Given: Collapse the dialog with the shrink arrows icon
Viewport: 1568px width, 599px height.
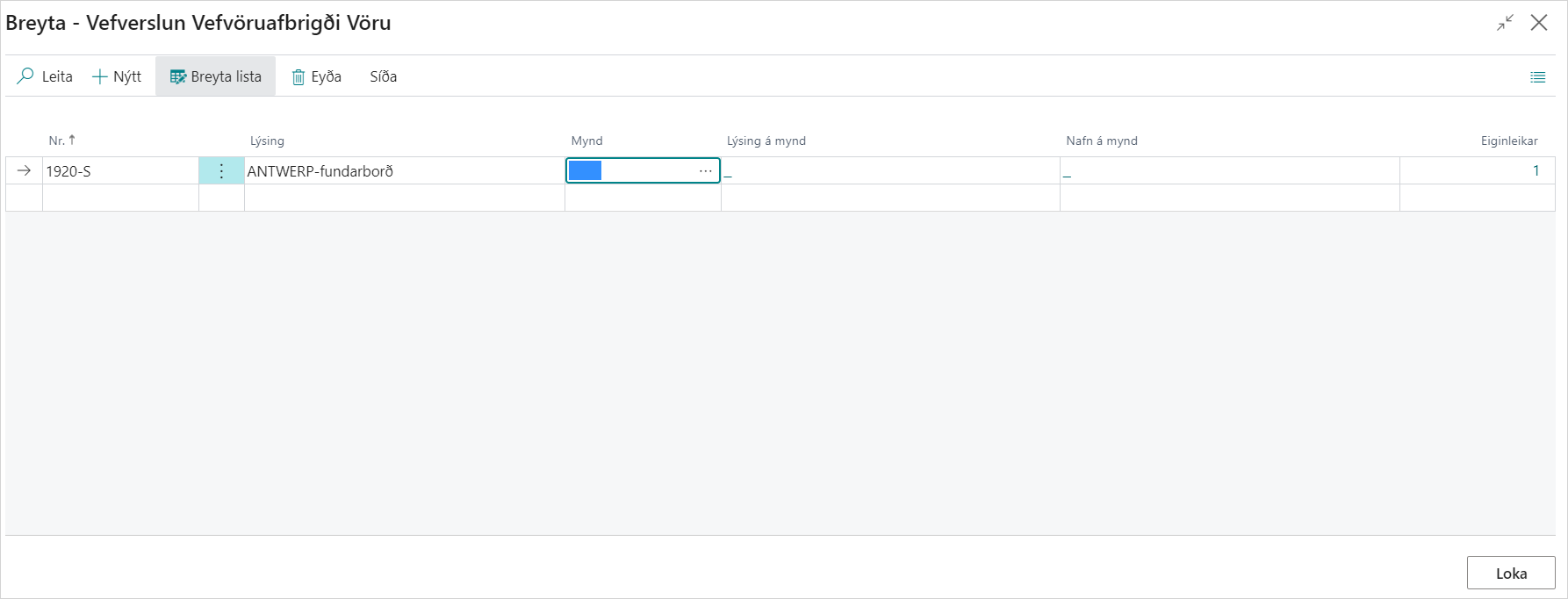Looking at the screenshot, I should point(1505,23).
